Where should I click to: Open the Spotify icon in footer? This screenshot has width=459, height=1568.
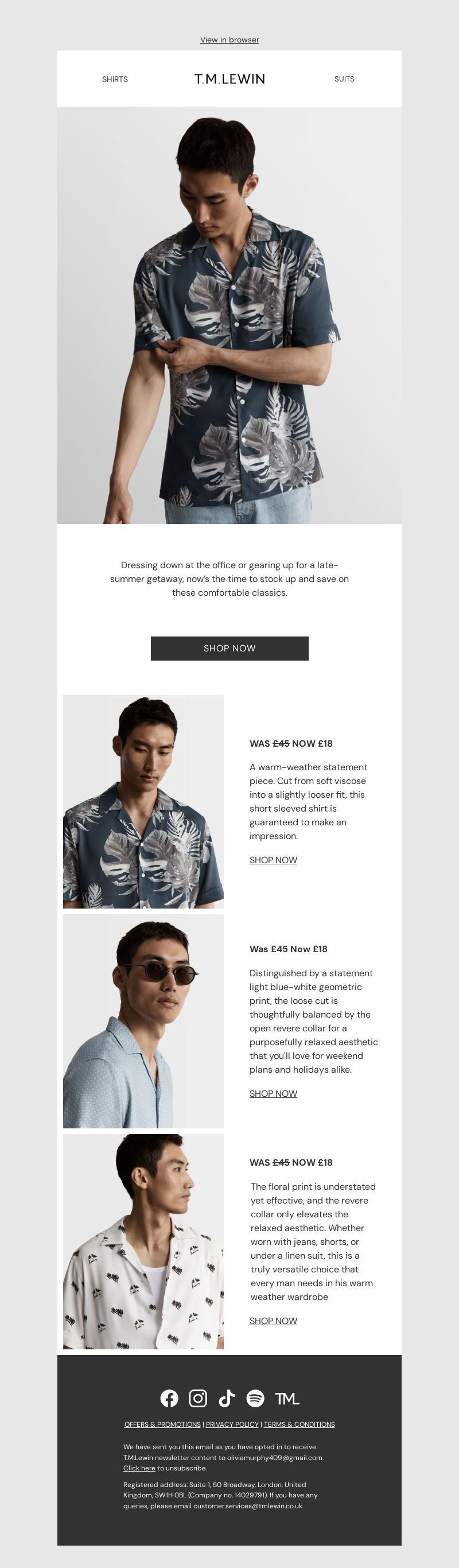pos(255,1398)
